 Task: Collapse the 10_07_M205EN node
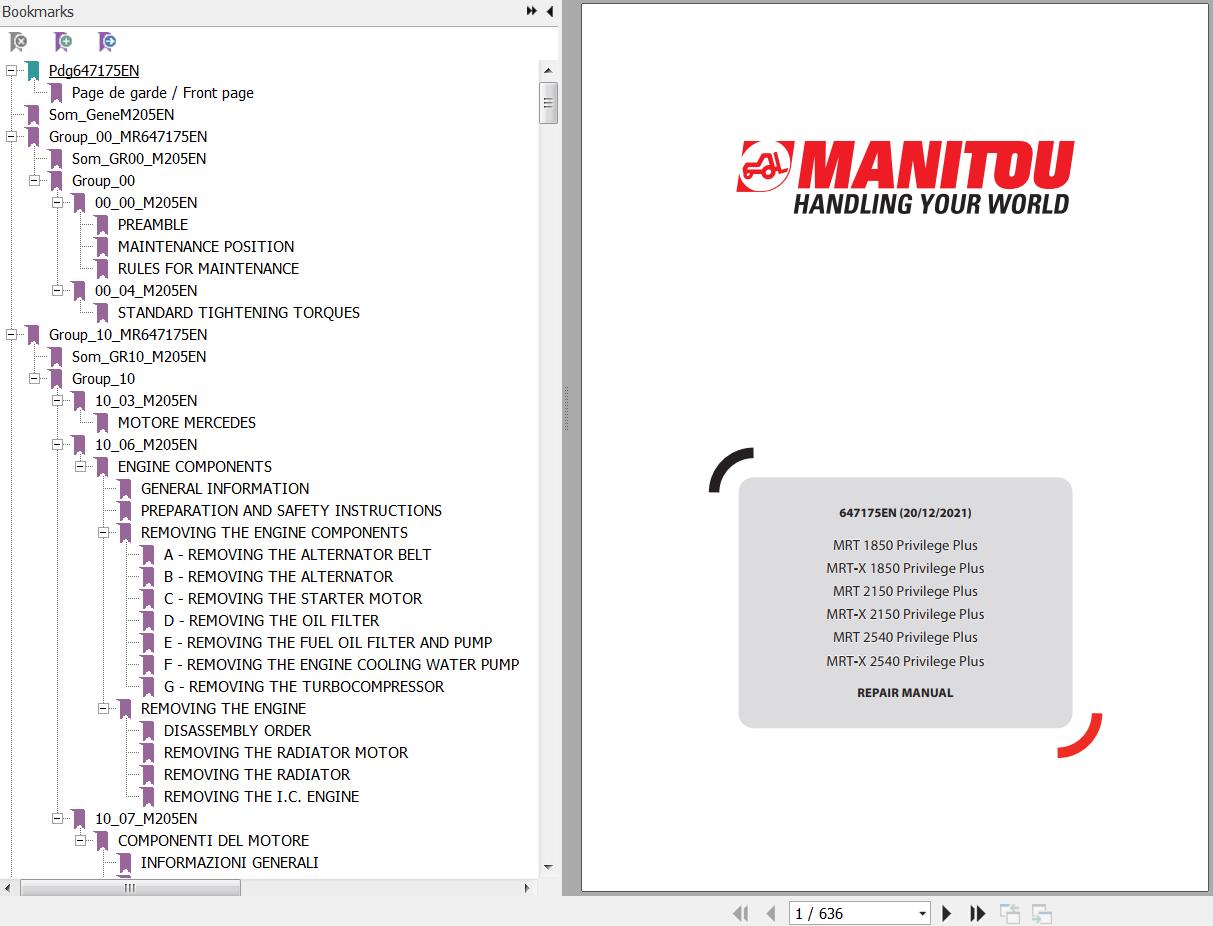coord(57,818)
